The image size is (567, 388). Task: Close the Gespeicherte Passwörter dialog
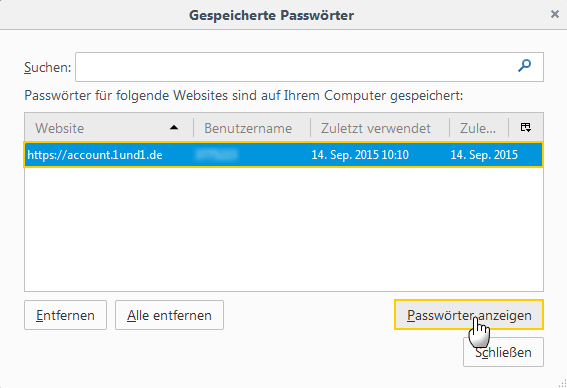[554, 14]
